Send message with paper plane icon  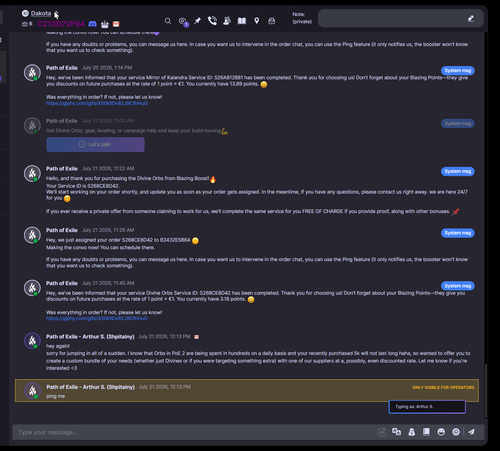(x=471, y=432)
